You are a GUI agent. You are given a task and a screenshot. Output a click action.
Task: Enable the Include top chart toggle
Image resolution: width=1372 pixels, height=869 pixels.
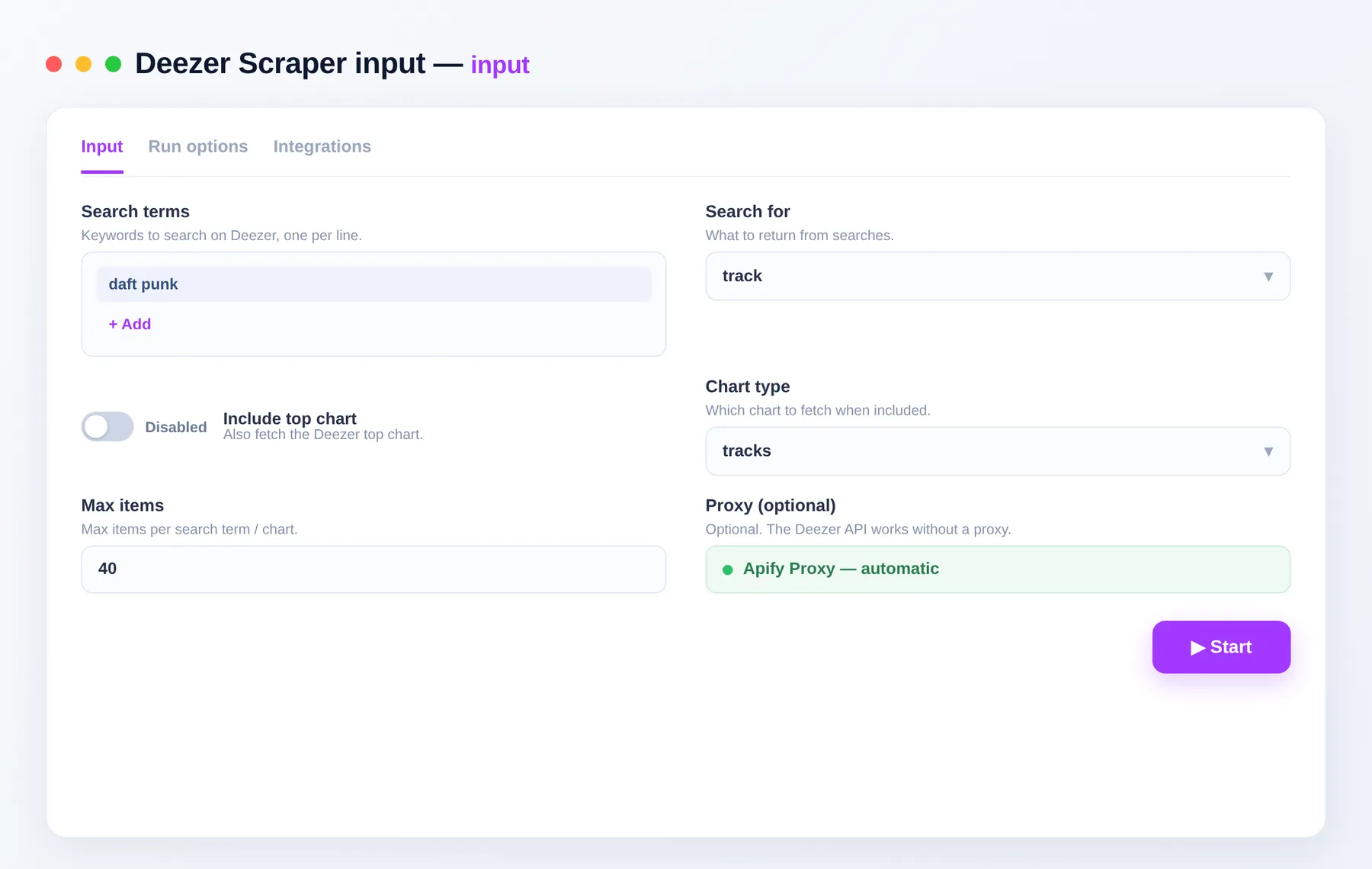tap(107, 427)
